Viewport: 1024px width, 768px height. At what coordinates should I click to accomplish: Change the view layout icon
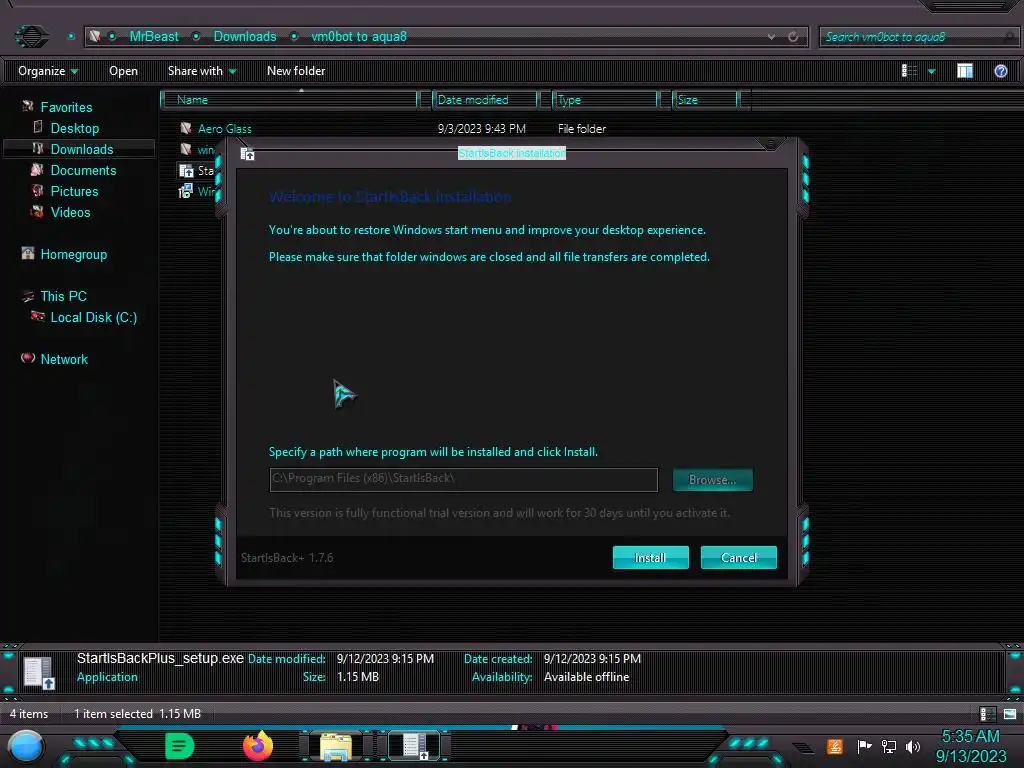pos(909,71)
